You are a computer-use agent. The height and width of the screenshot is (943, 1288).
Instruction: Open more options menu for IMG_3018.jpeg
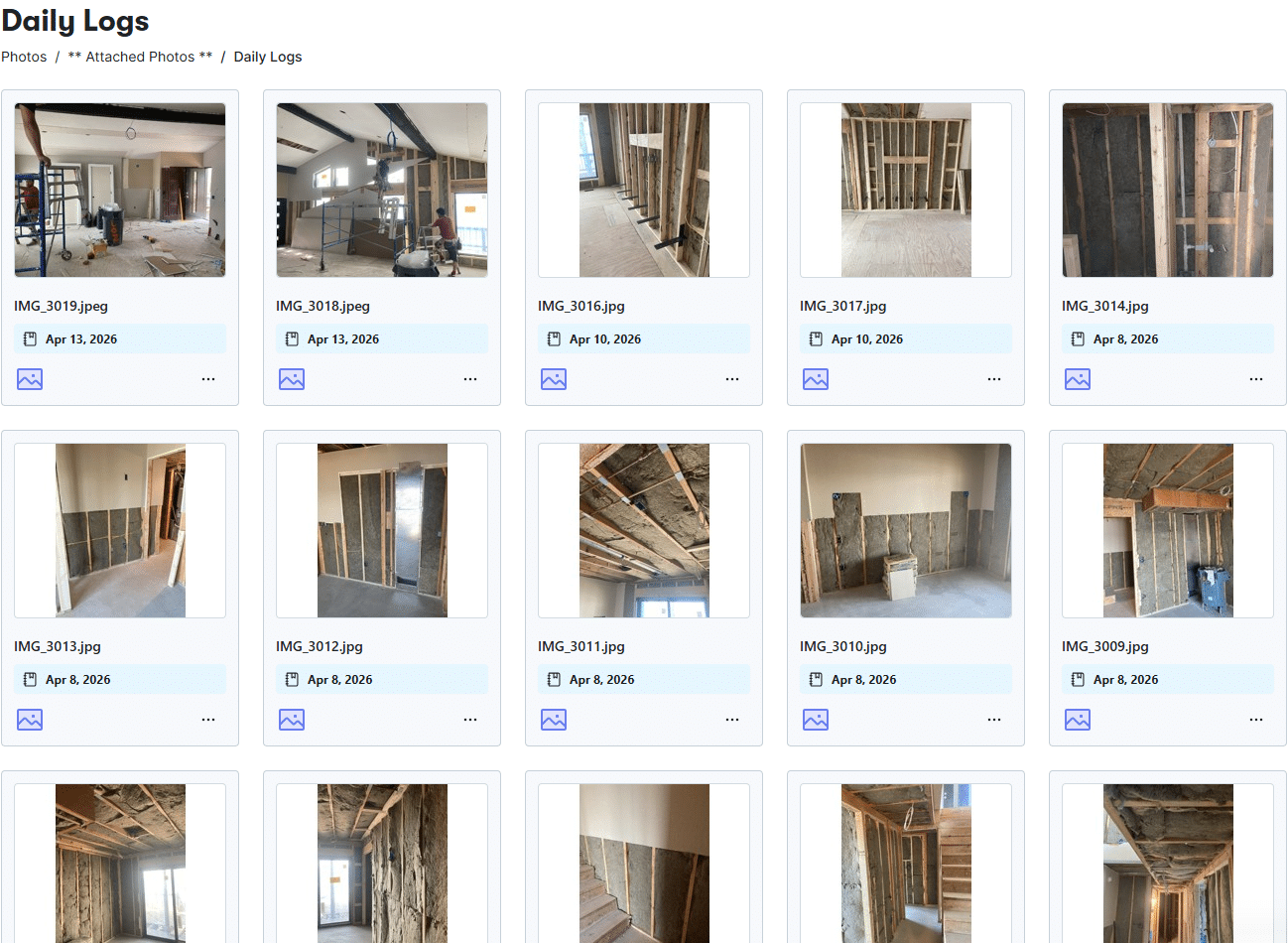470,379
